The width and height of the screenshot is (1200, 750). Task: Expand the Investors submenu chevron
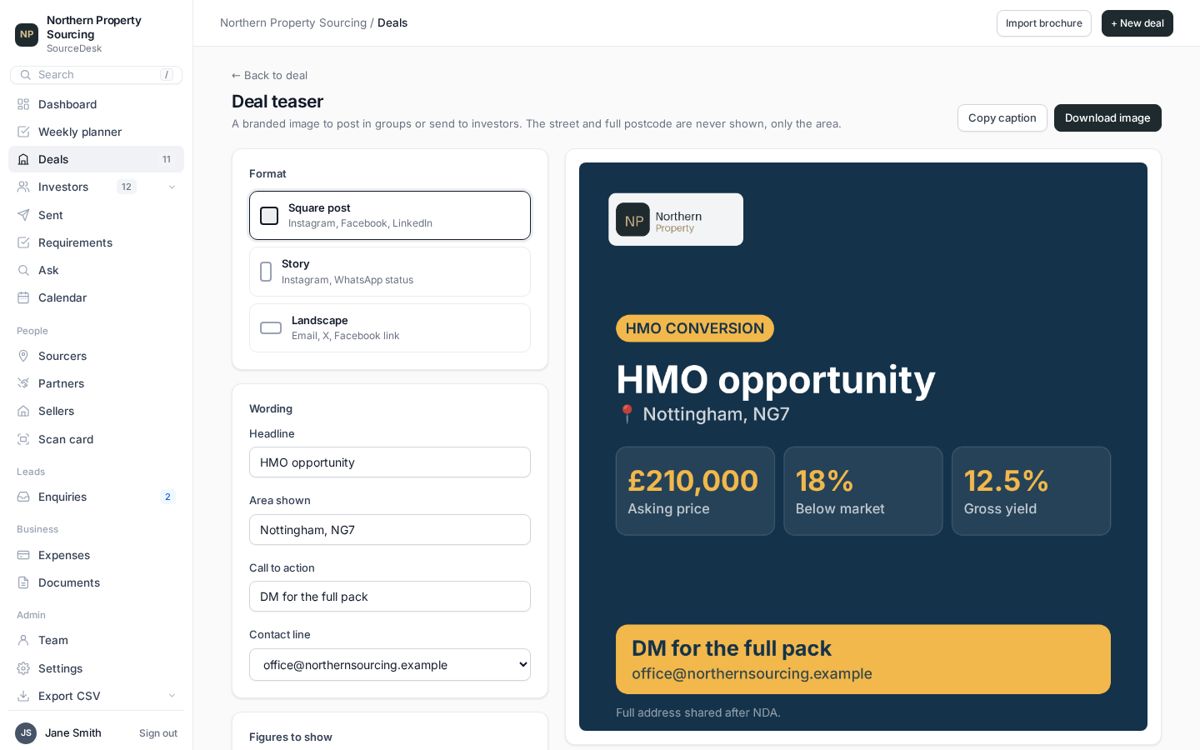172,187
